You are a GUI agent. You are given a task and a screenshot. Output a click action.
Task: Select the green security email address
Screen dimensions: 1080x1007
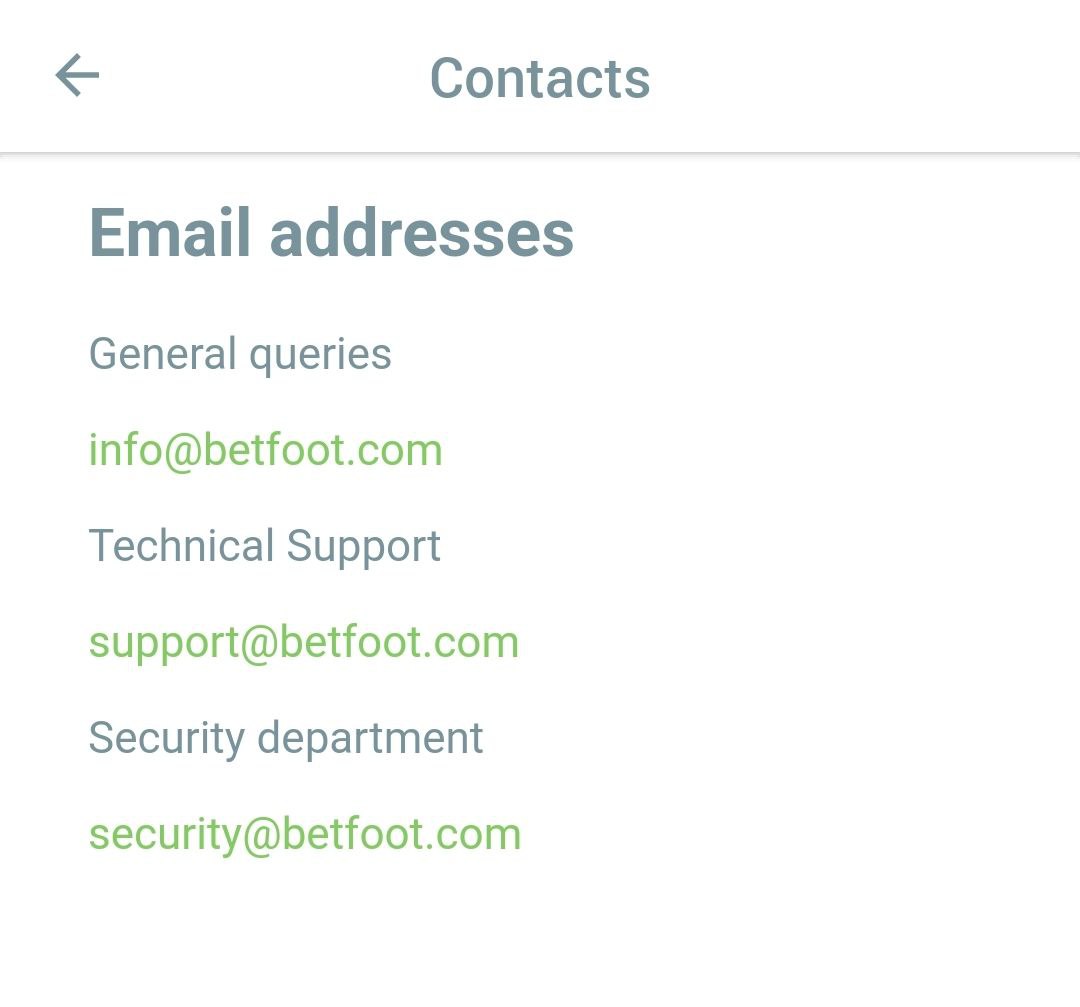point(304,834)
